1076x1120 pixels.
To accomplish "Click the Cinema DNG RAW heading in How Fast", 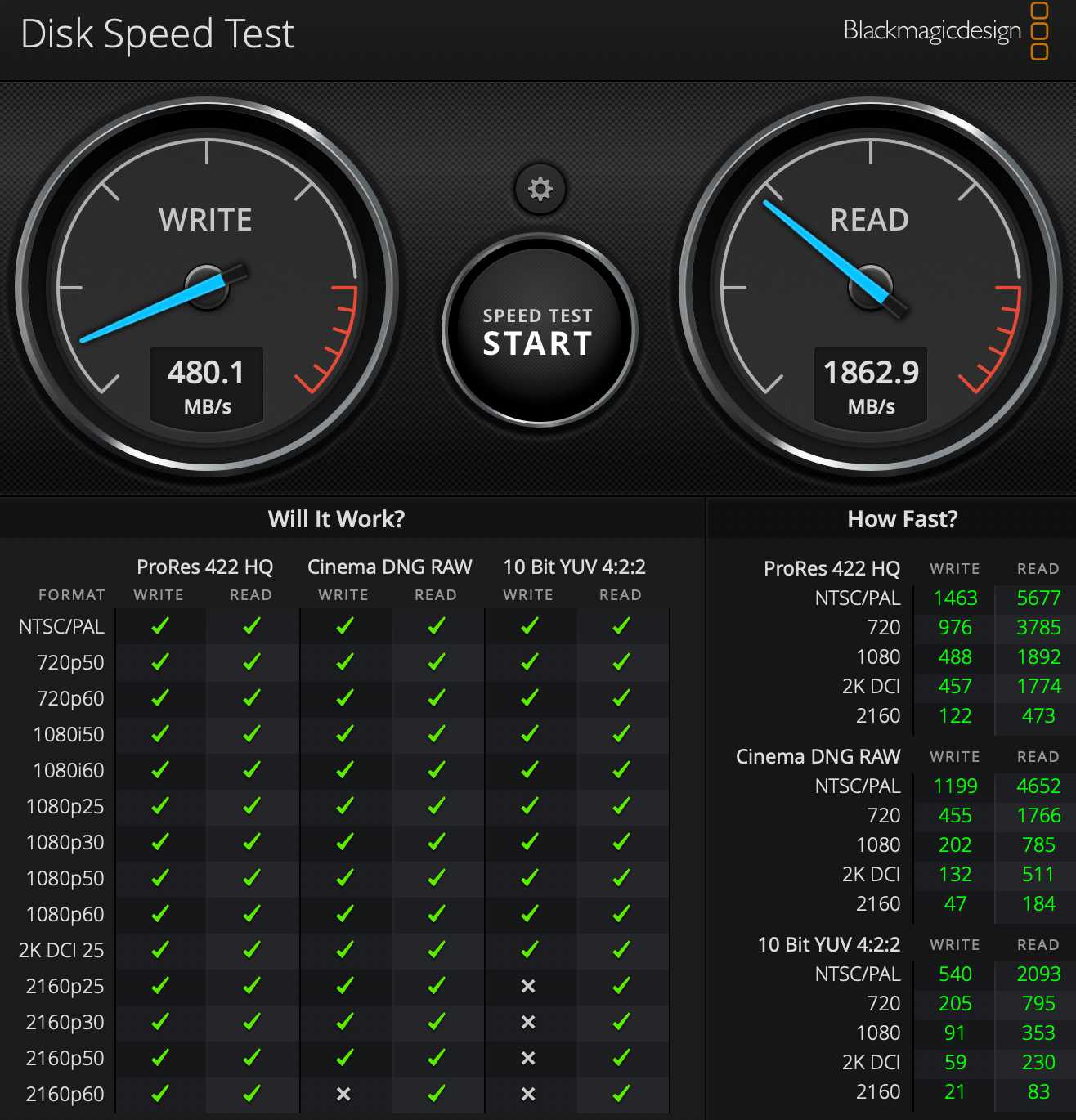I will 818,756.
